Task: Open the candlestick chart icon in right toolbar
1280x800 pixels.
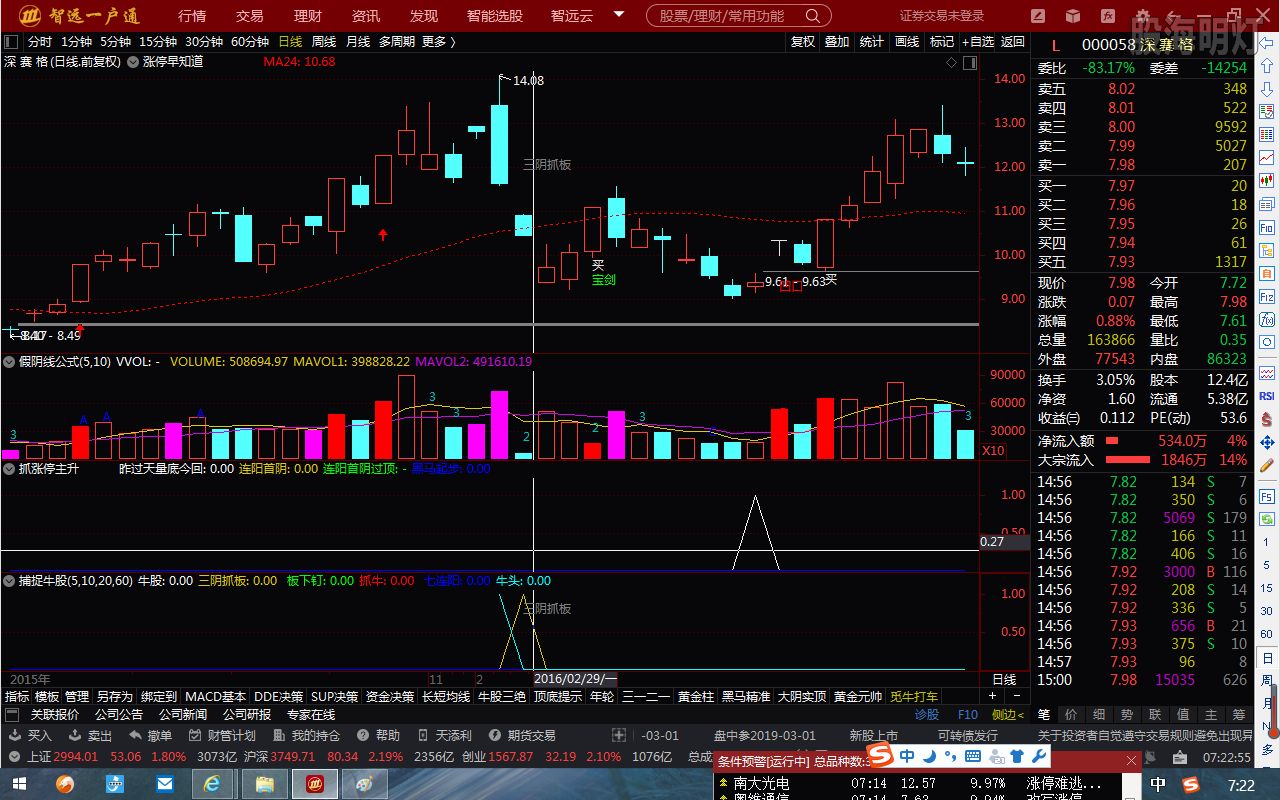Action: tap(1267, 181)
